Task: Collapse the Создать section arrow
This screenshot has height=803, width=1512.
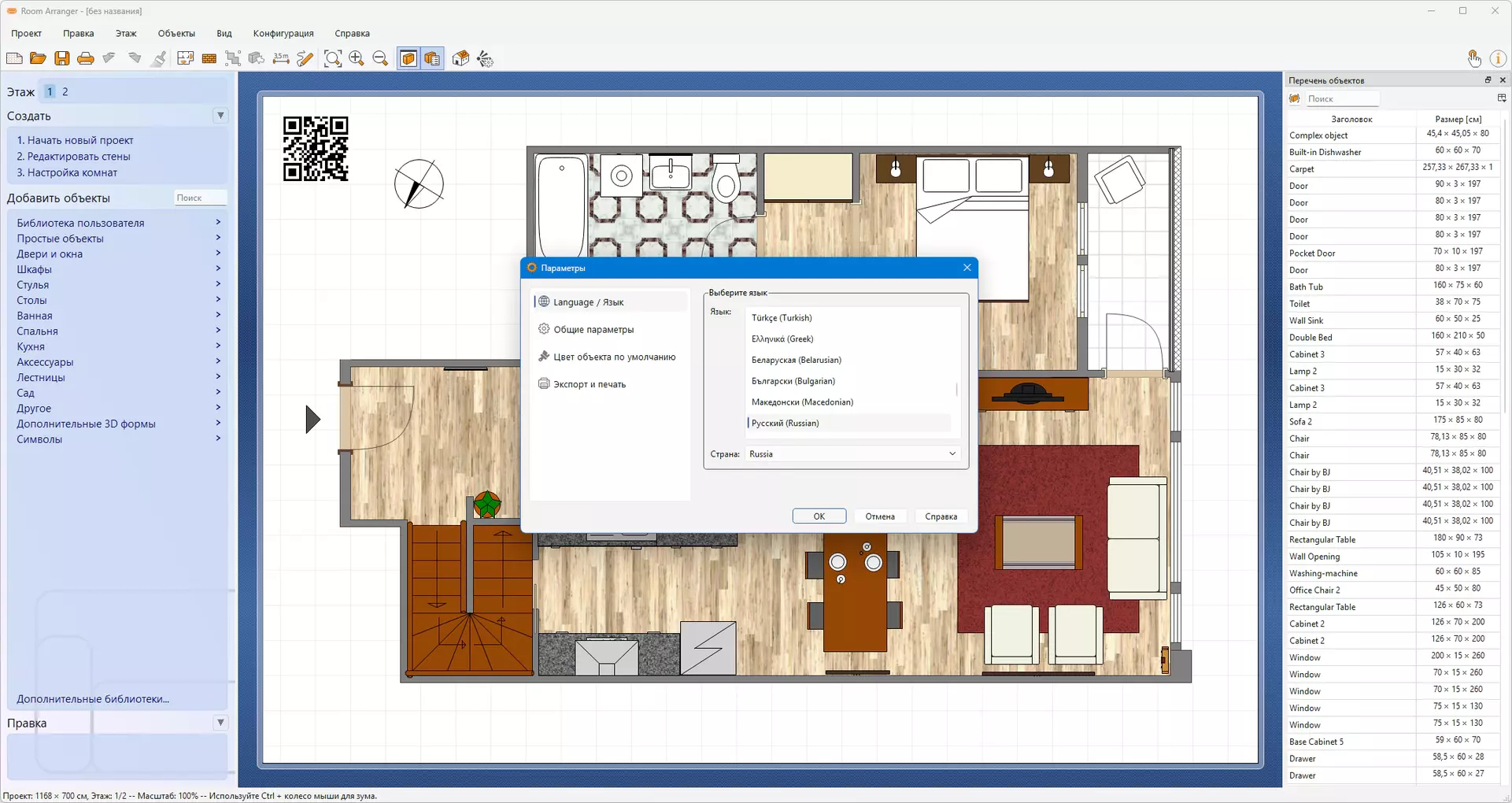Action: [220, 116]
